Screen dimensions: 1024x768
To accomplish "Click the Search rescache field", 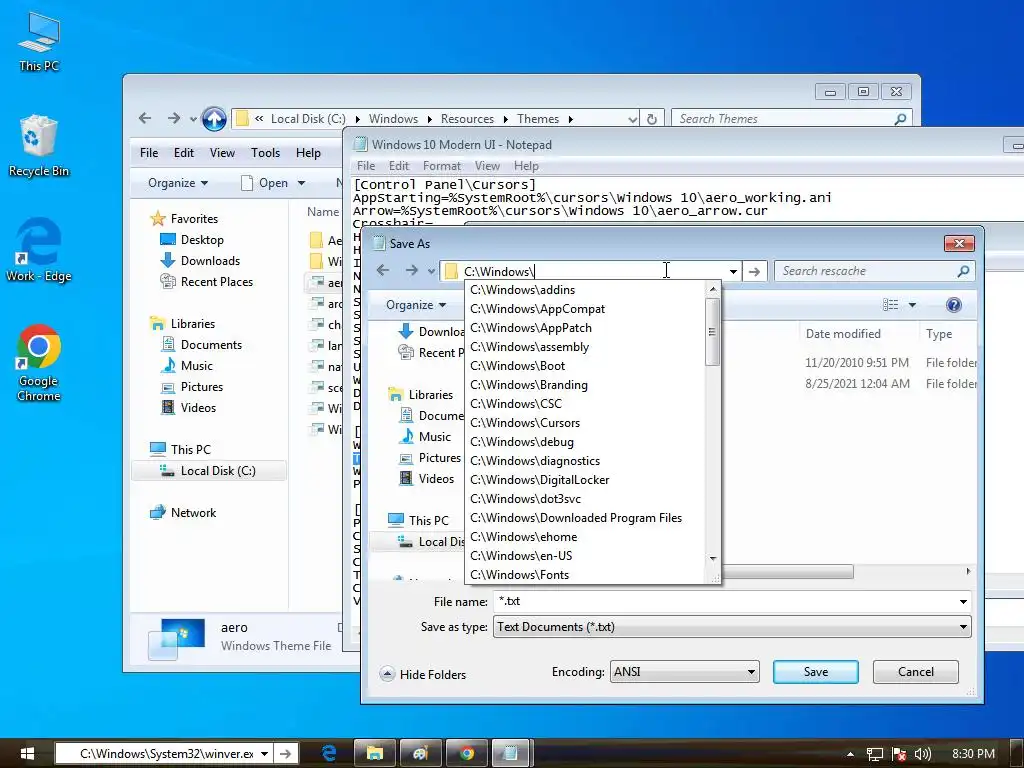I will pyautogui.click(x=866, y=271).
